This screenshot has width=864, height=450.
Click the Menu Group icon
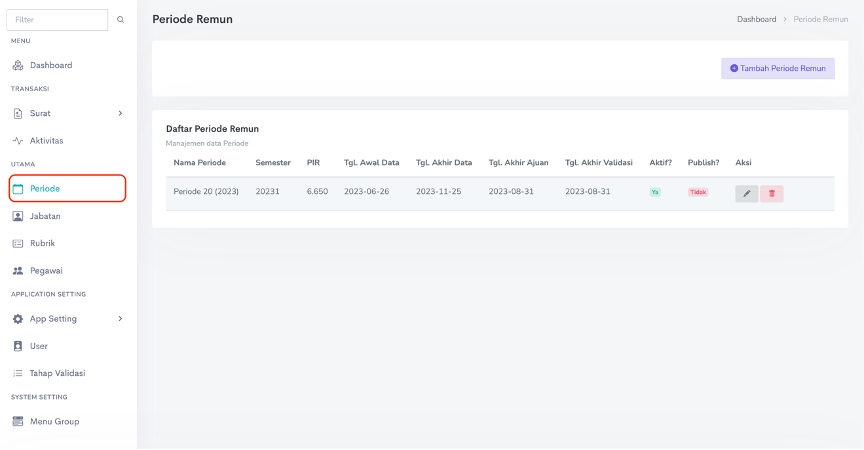[18, 422]
